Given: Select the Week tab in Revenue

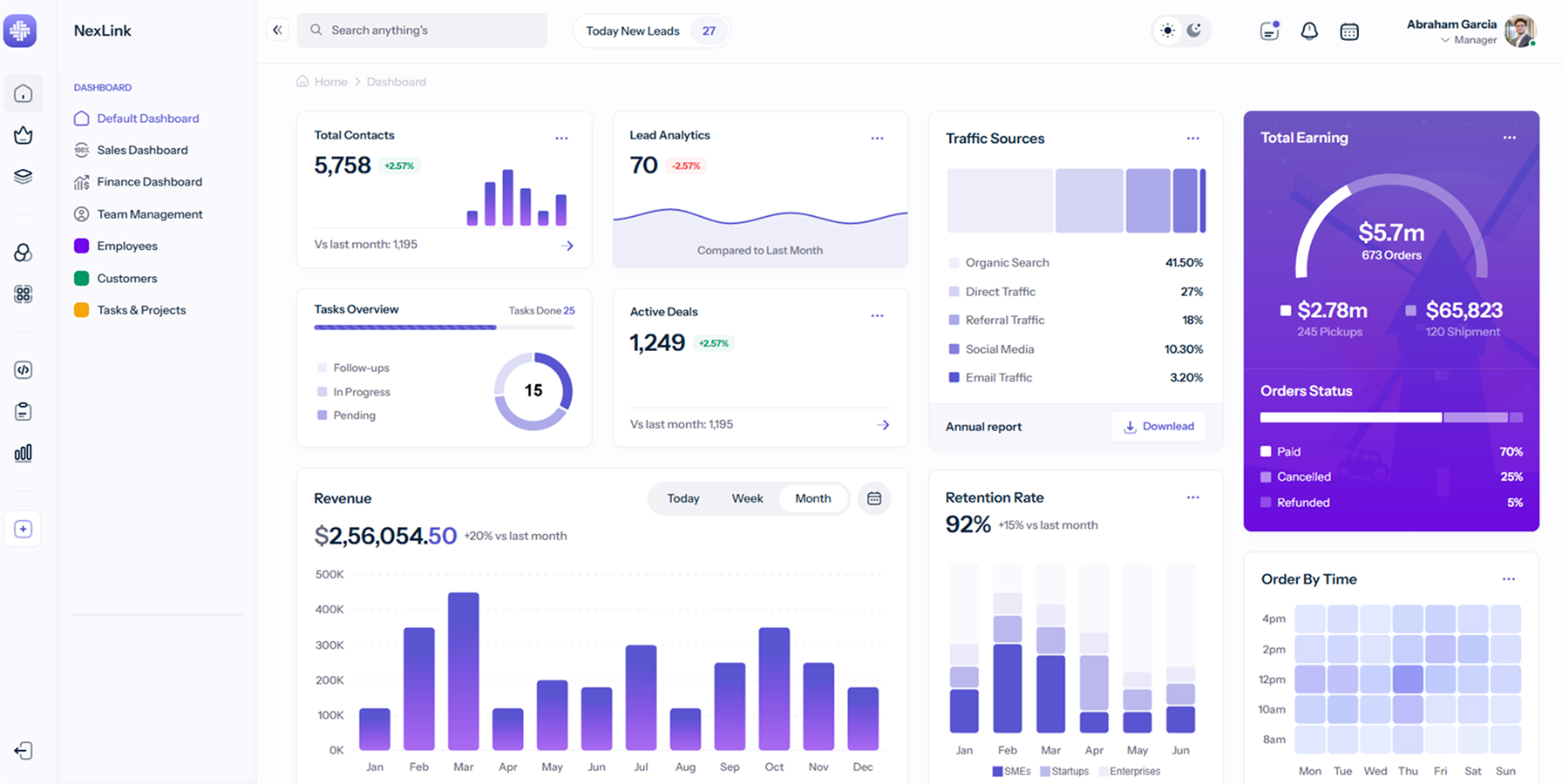Looking at the screenshot, I should click(x=747, y=498).
